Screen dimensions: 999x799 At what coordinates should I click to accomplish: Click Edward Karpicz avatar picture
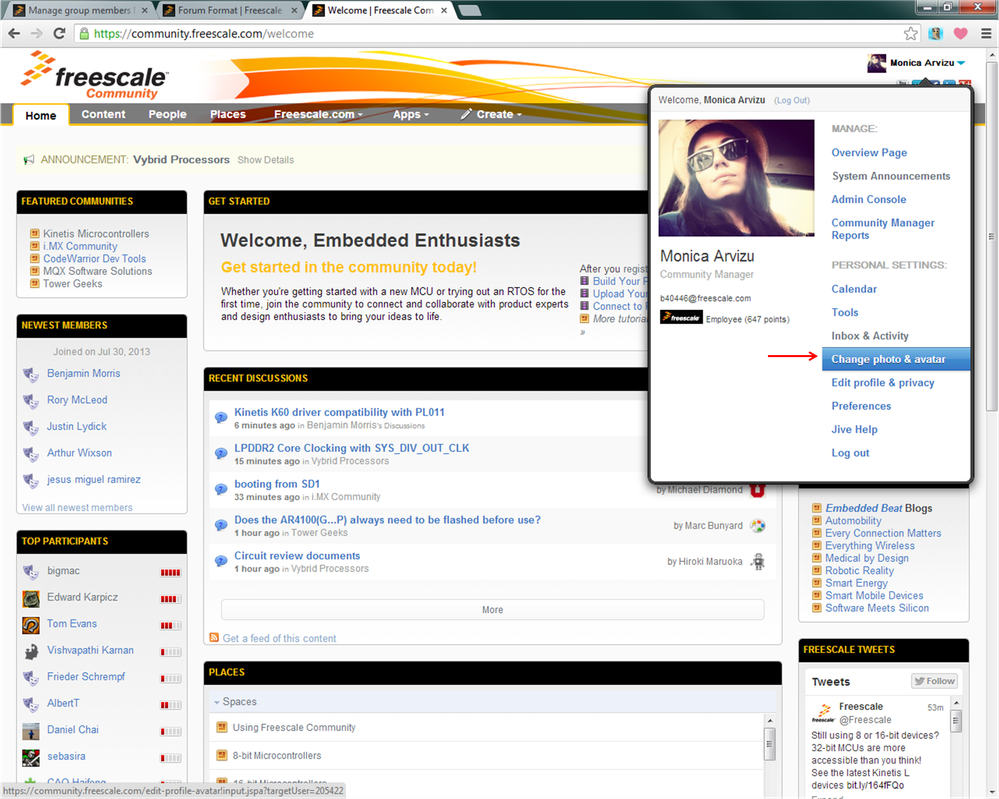[31, 598]
